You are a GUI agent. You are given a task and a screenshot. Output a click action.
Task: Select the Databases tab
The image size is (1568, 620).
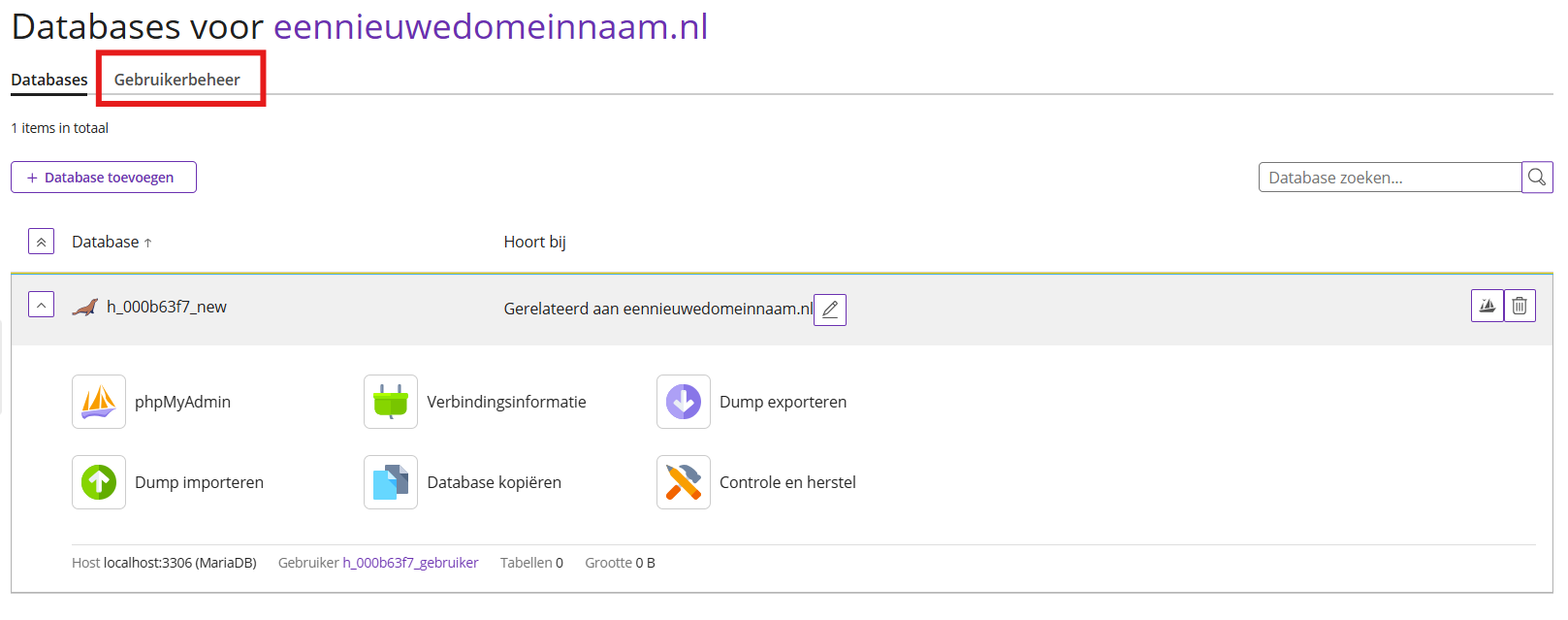click(x=49, y=80)
